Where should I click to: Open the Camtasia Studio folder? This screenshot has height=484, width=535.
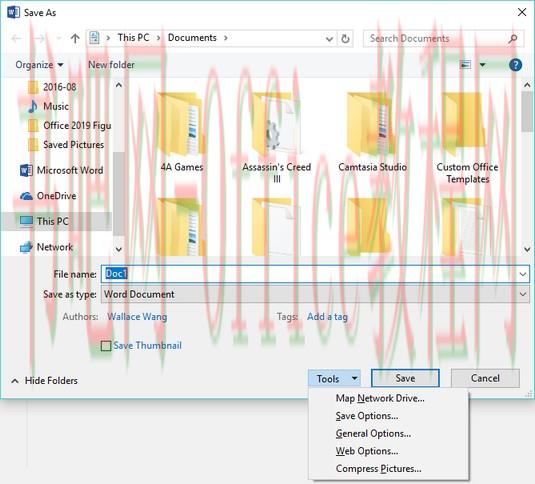pyautogui.click(x=372, y=133)
